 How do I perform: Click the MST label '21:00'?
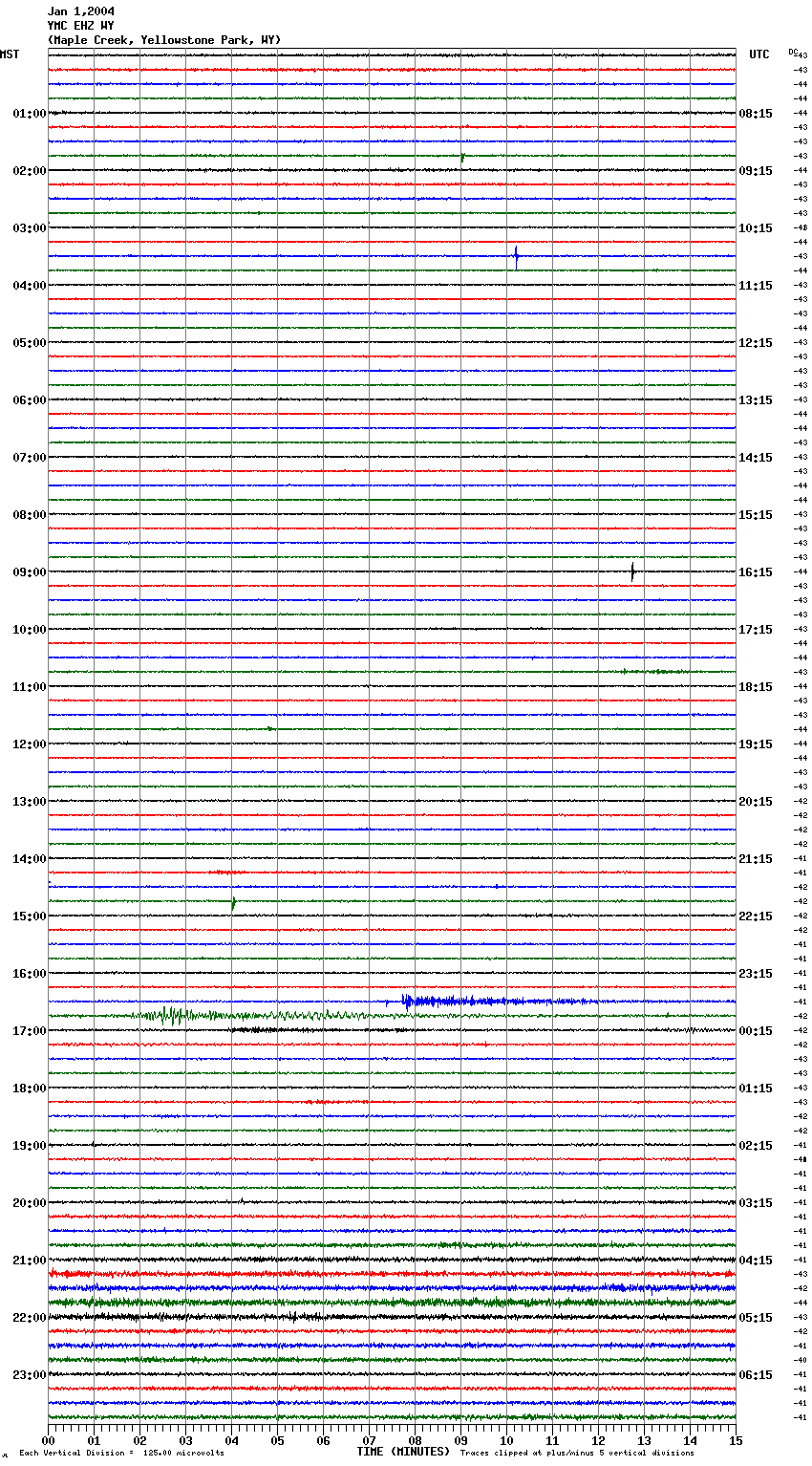click(x=30, y=1261)
